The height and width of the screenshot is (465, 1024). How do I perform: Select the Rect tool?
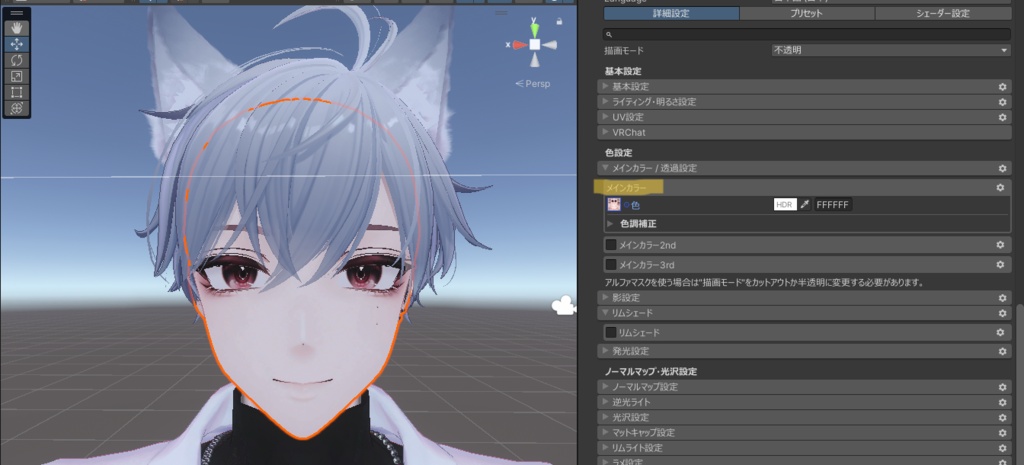(16, 92)
